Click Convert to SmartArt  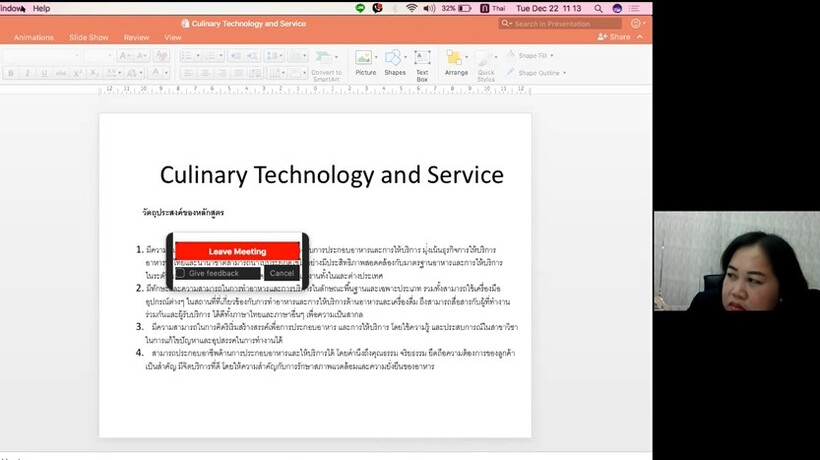click(326, 62)
